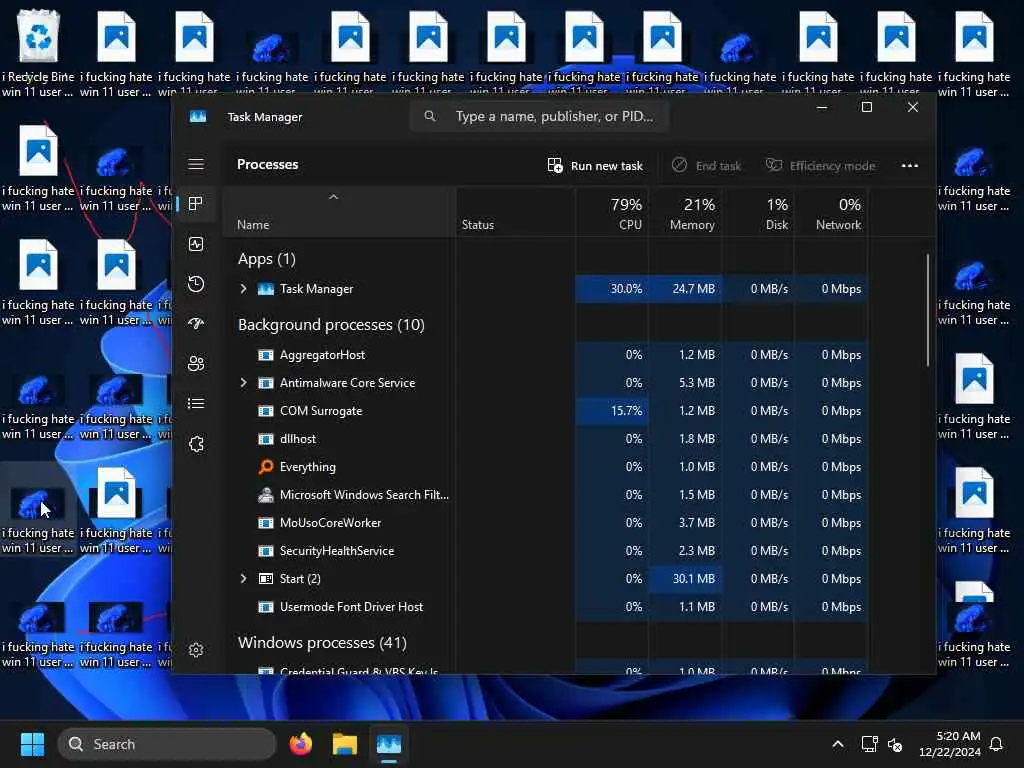The image size is (1024, 768).
Task: Click the Processes page heading
Action: click(x=267, y=165)
